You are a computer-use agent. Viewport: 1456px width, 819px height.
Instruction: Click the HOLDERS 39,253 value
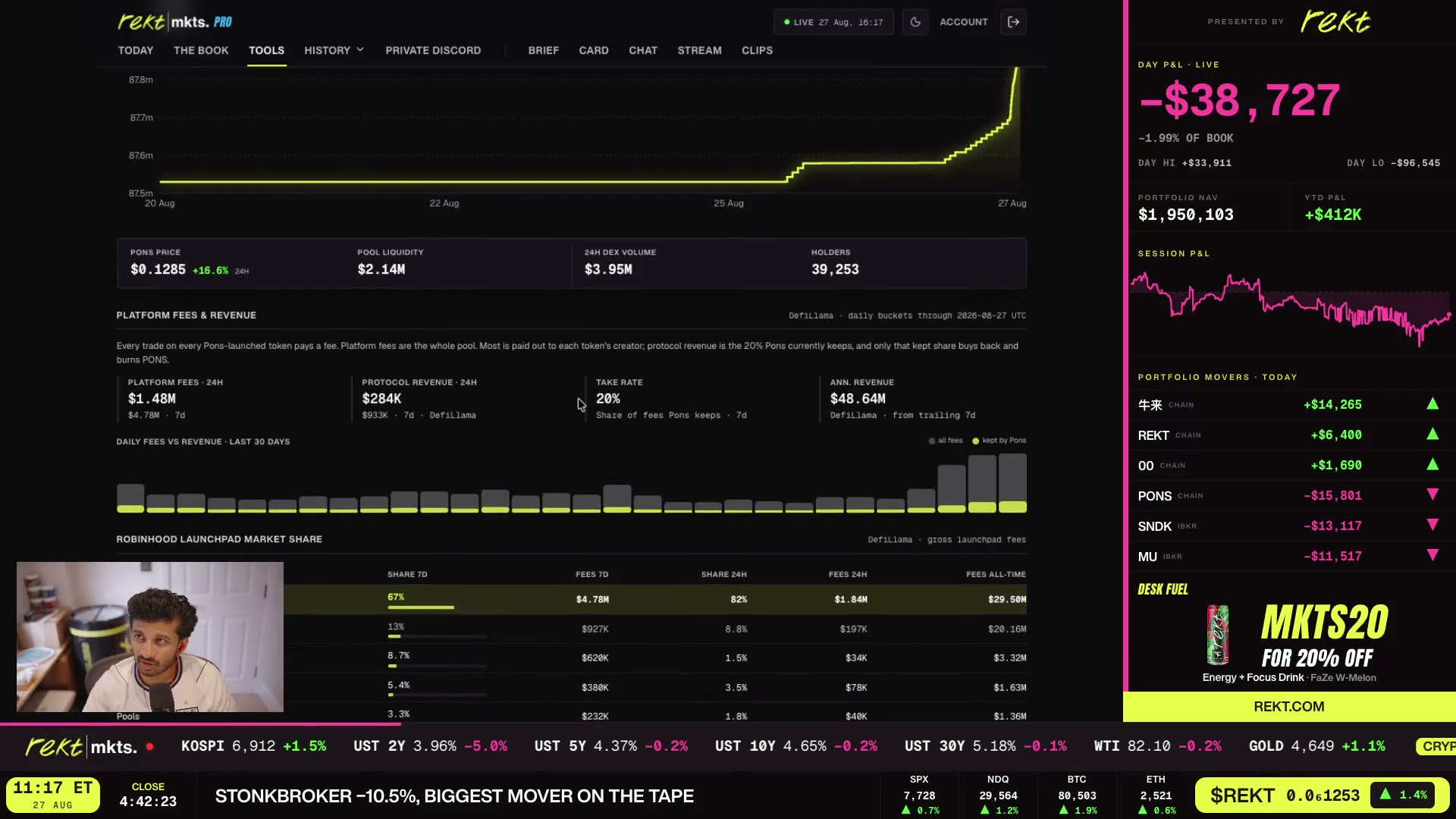[835, 269]
